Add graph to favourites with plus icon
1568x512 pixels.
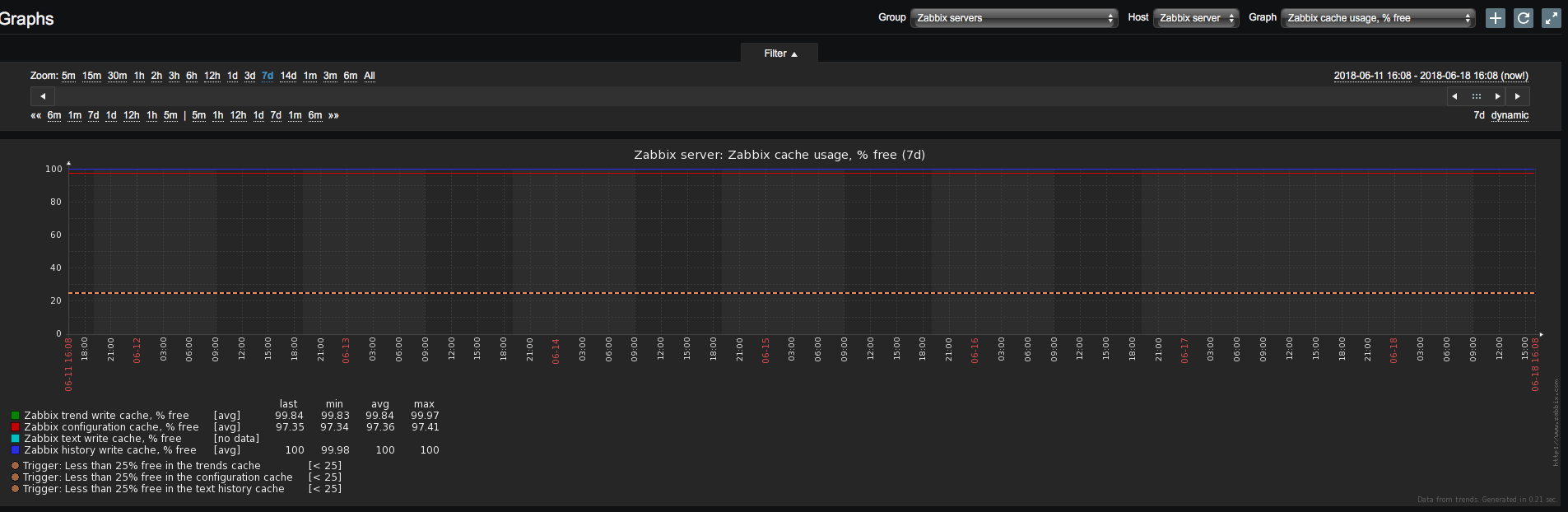(1495, 18)
